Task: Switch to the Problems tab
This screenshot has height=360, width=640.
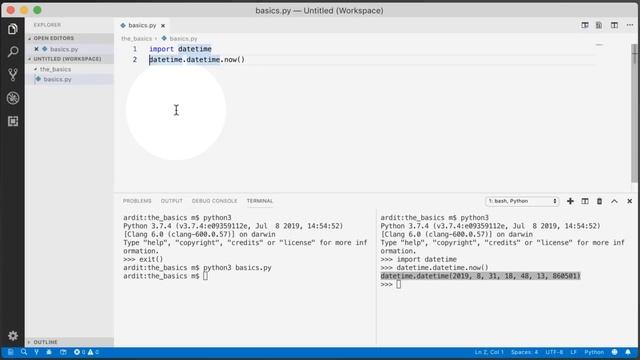Action: click(137, 201)
